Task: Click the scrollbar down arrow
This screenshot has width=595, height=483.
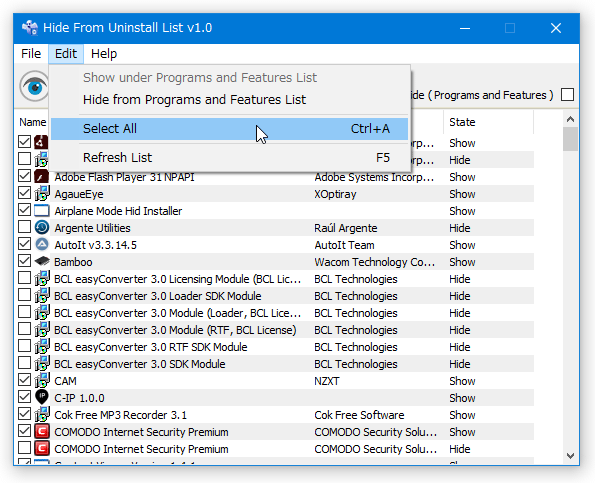Action: (570, 456)
